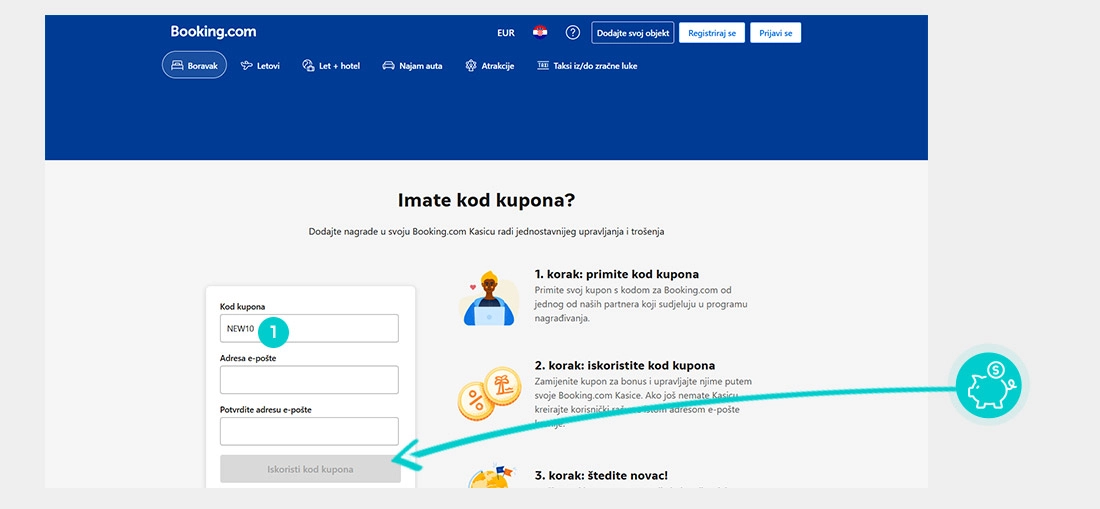Click the Registriraj se button
Screen dimensions: 1100x509
(712, 33)
